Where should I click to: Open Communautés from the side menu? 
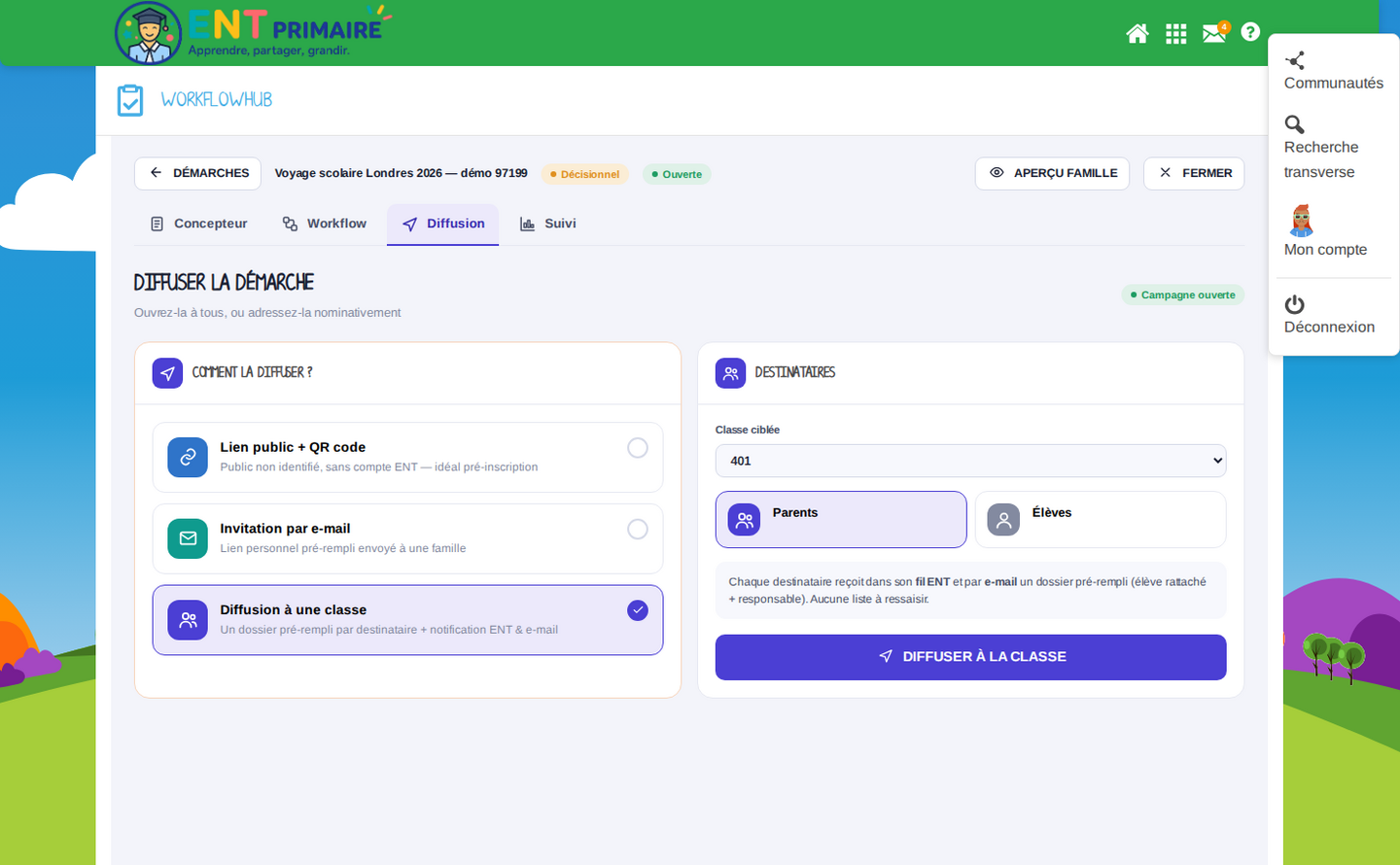(x=1333, y=72)
